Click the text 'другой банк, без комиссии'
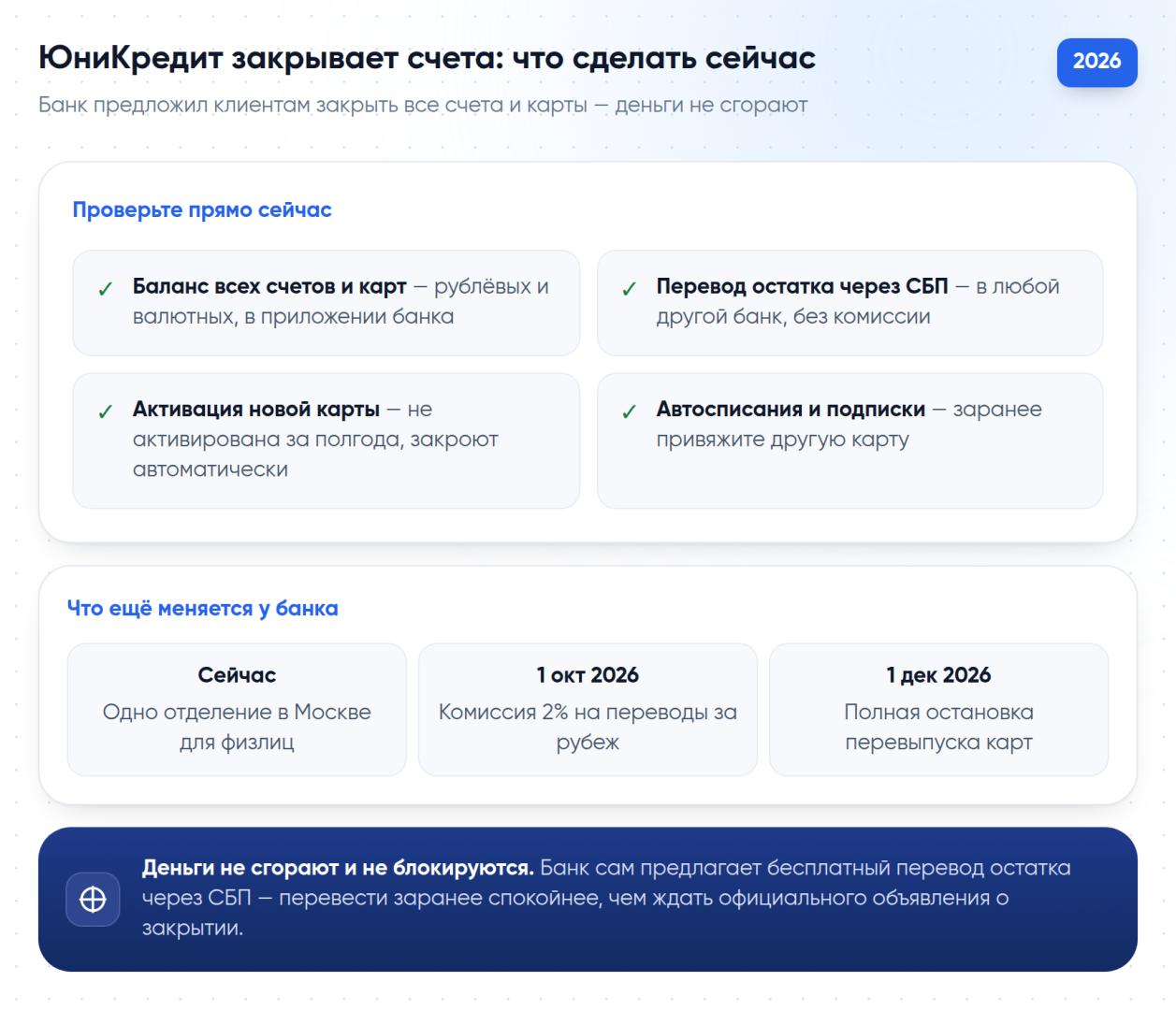 tap(793, 316)
